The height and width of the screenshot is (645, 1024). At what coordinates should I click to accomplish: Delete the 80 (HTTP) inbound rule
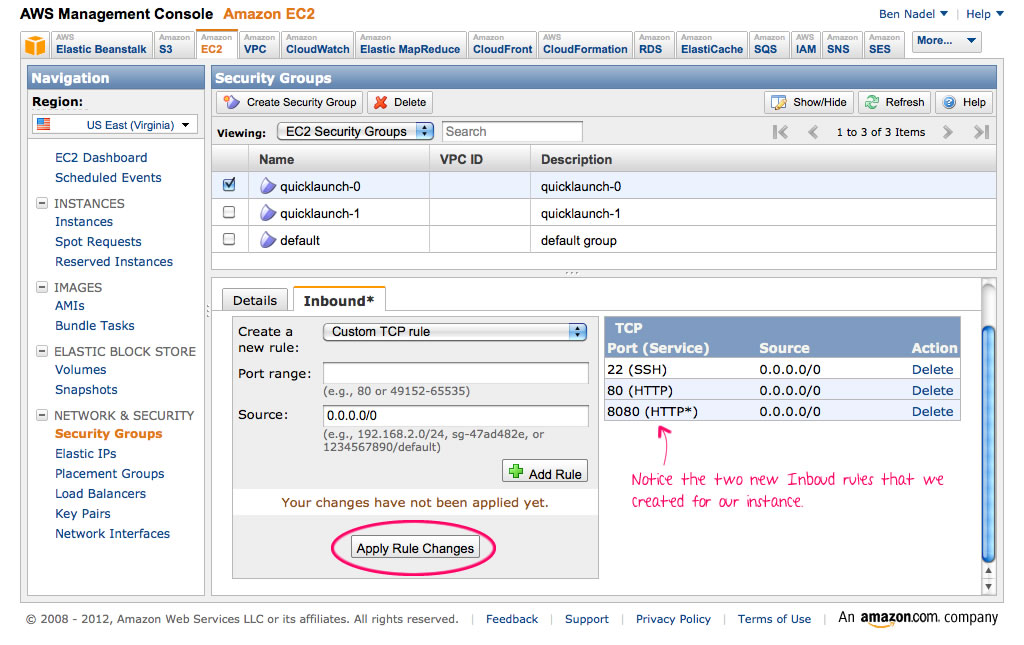click(x=932, y=390)
